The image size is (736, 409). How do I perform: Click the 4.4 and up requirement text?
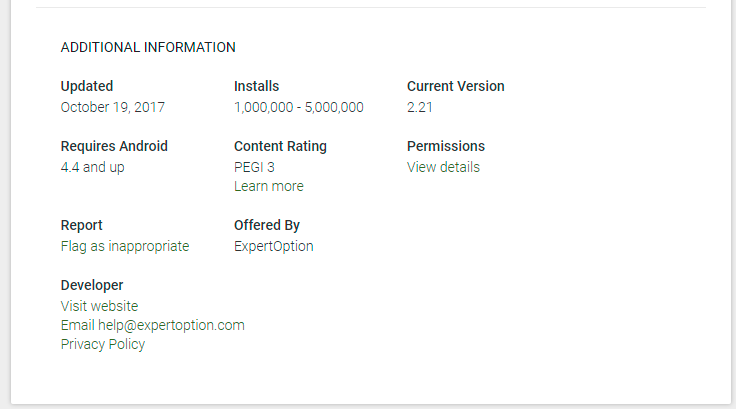point(92,168)
